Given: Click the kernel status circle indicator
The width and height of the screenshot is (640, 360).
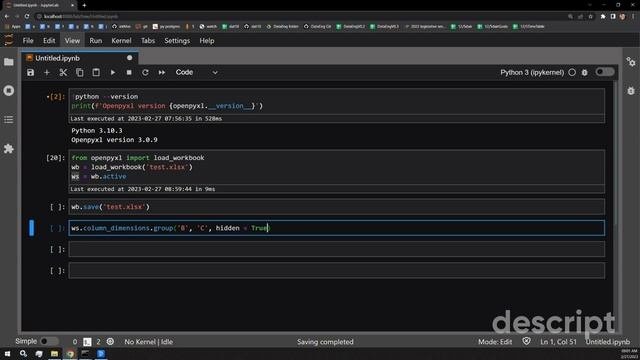Looking at the screenshot, I should (x=572, y=72).
